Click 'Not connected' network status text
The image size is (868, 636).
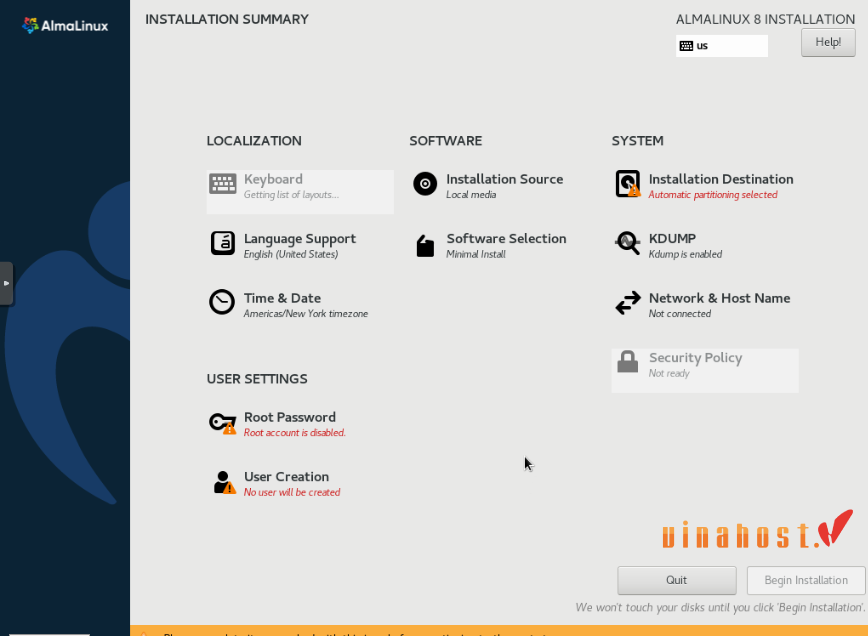point(680,314)
